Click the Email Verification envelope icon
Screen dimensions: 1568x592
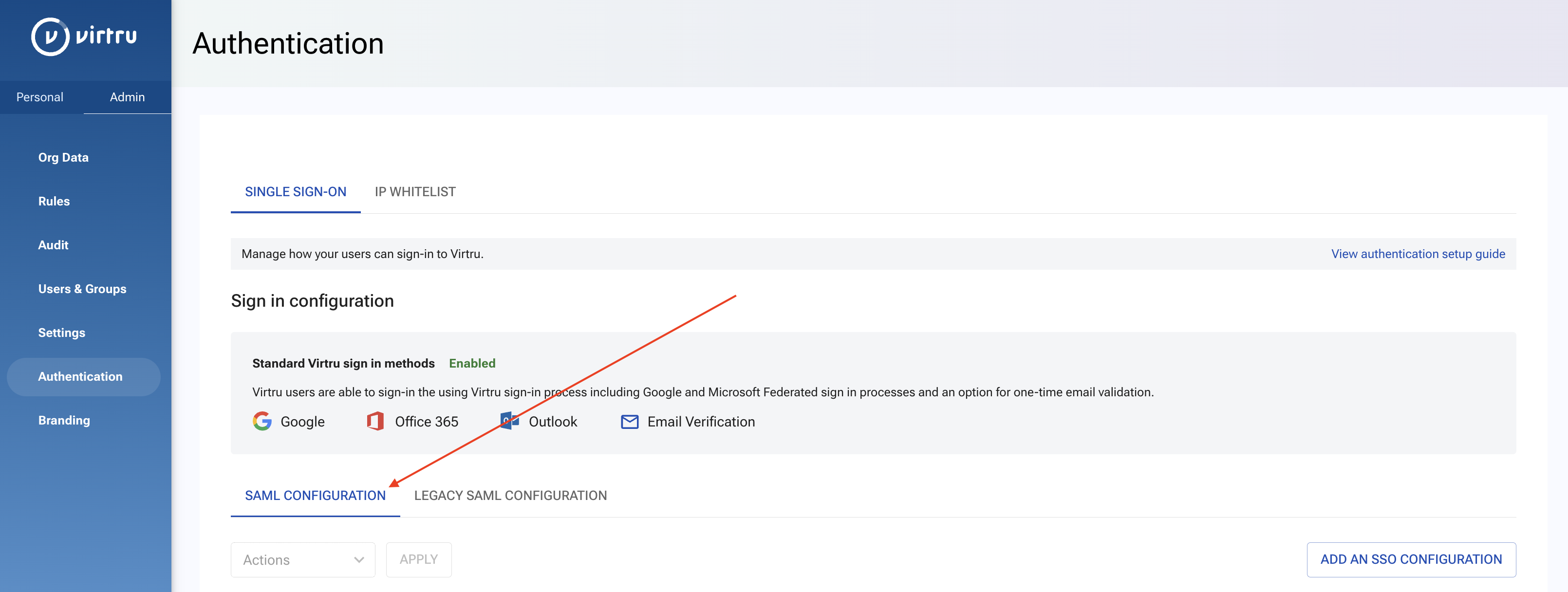click(629, 422)
